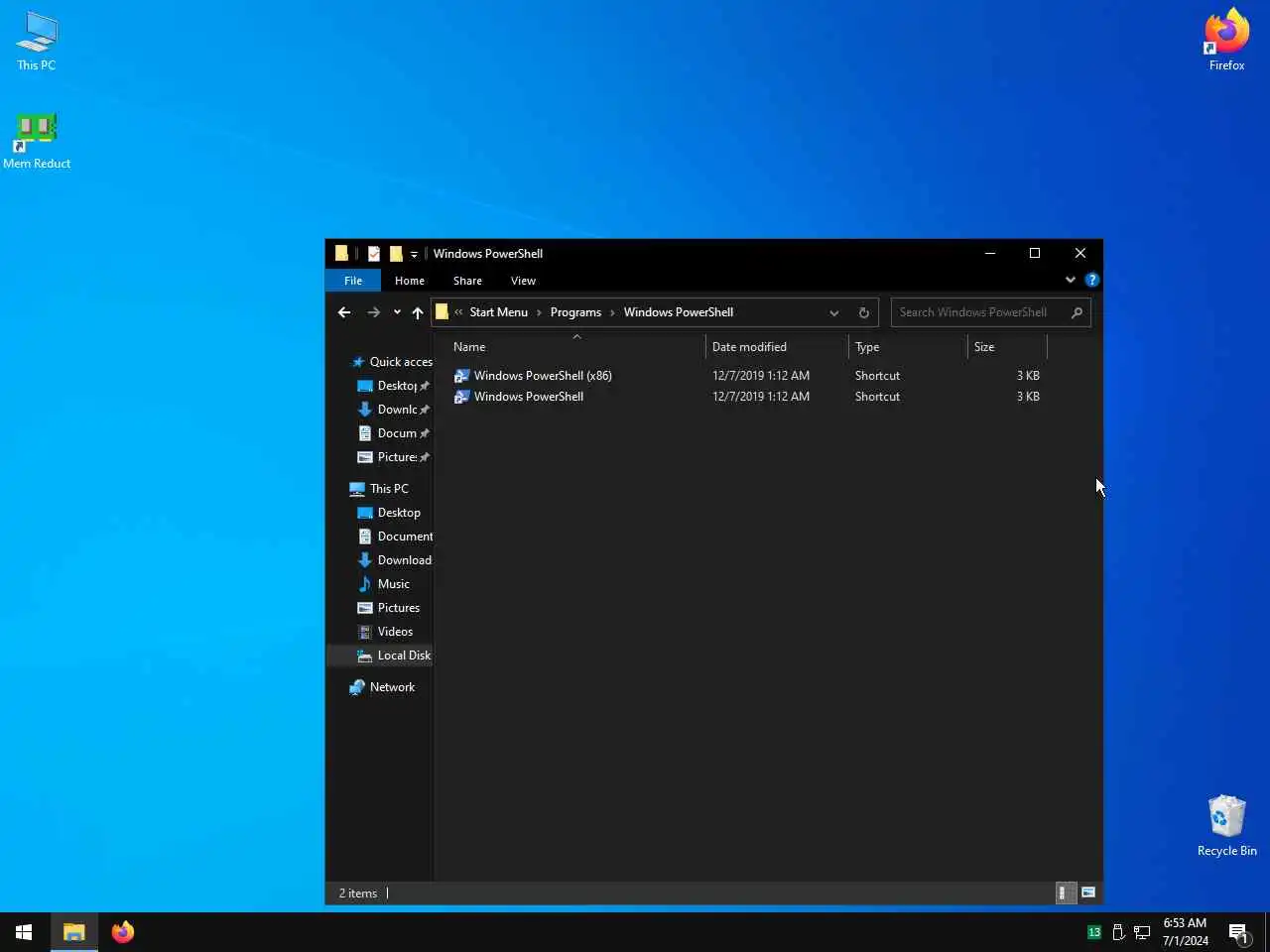This screenshot has height=952, width=1270.
Task: Click the New folder quick access toolbar icon
Action: coord(395,254)
